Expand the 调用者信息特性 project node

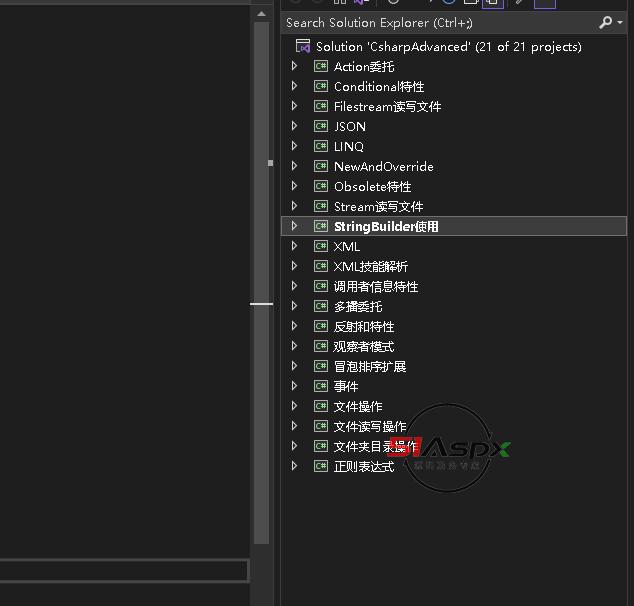coord(295,286)
